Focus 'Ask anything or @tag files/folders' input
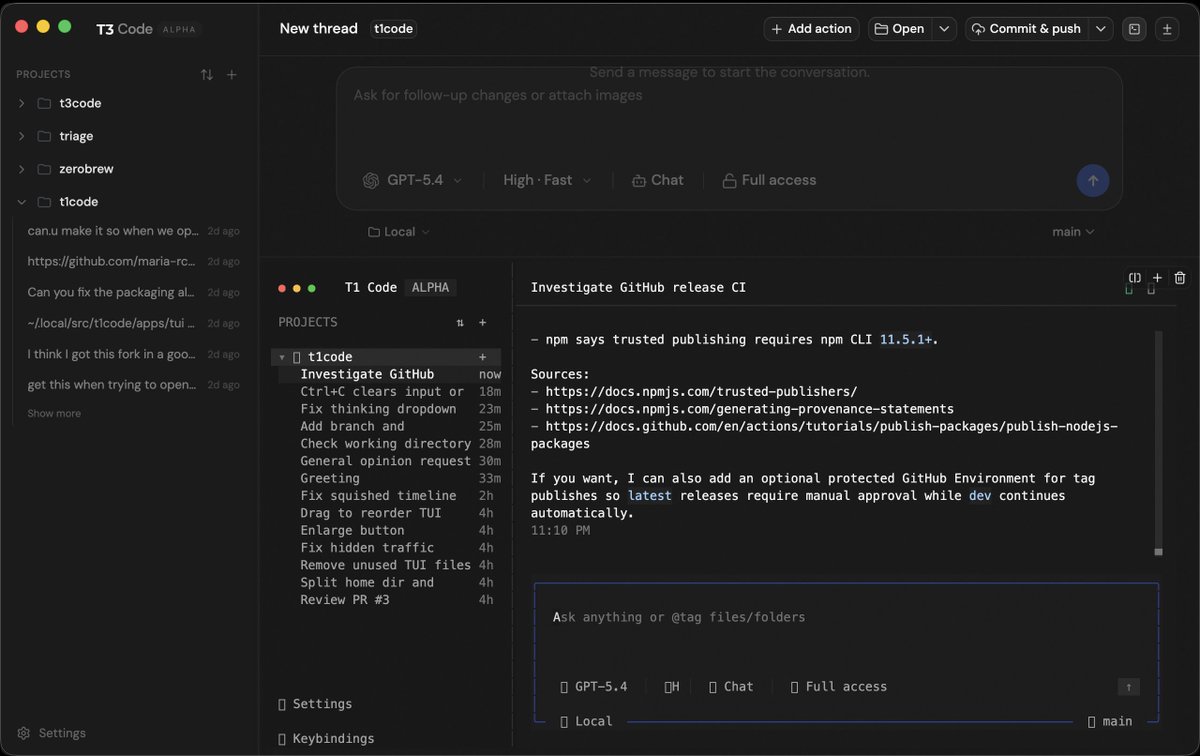 pyautogui.click(x=845, y=618)
